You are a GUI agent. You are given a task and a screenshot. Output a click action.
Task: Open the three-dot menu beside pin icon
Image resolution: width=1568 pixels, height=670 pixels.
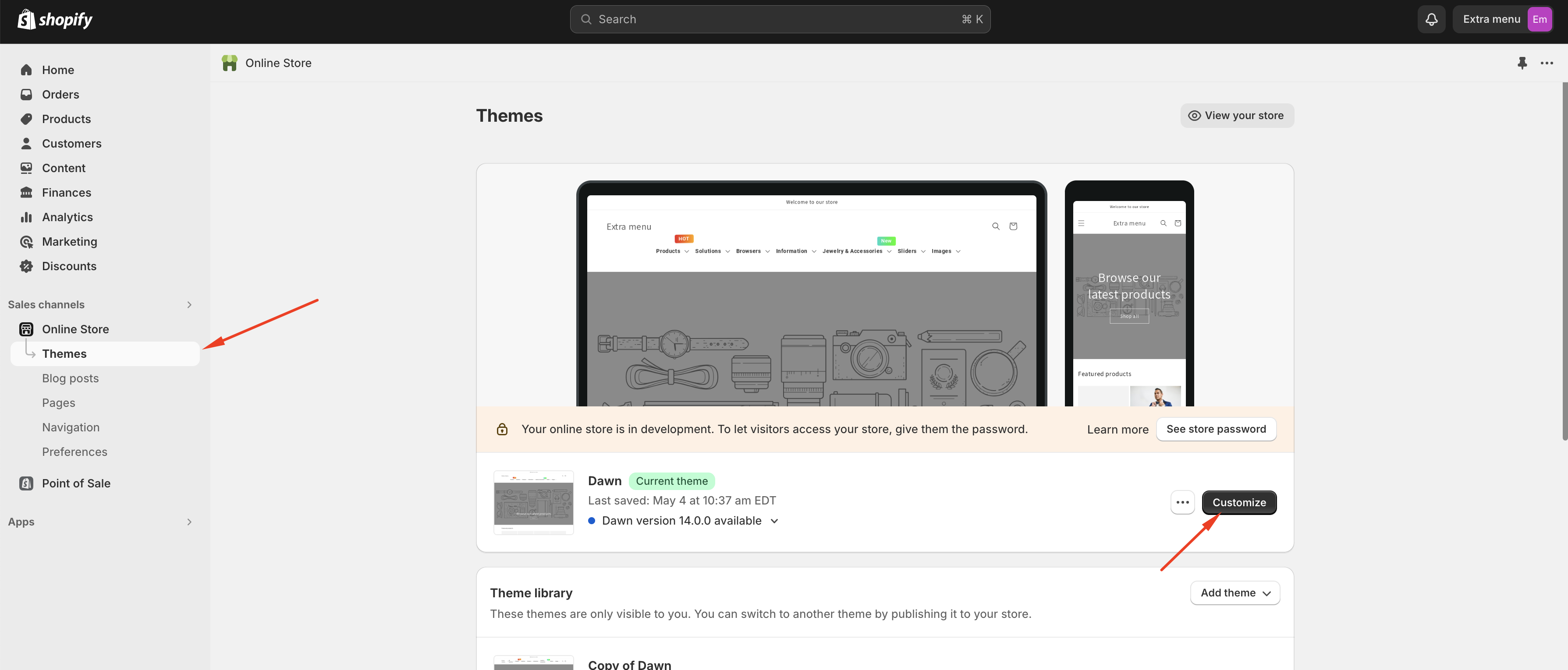click(x=1546, y=63)
